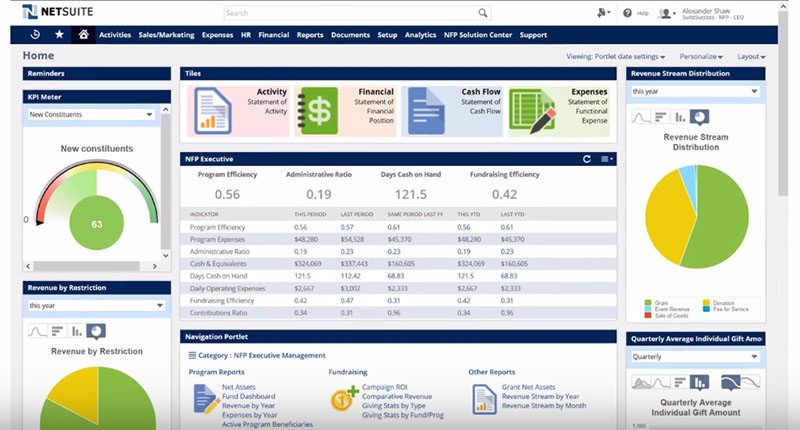Refresh the NFP Executive portlet
Viewport: 800px width, 430px height.
click(x=587, y=159)
